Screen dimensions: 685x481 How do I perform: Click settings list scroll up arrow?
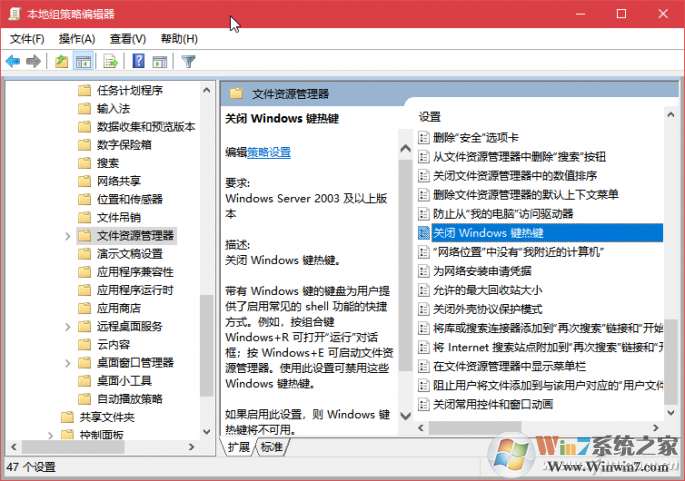coord(671,114)
